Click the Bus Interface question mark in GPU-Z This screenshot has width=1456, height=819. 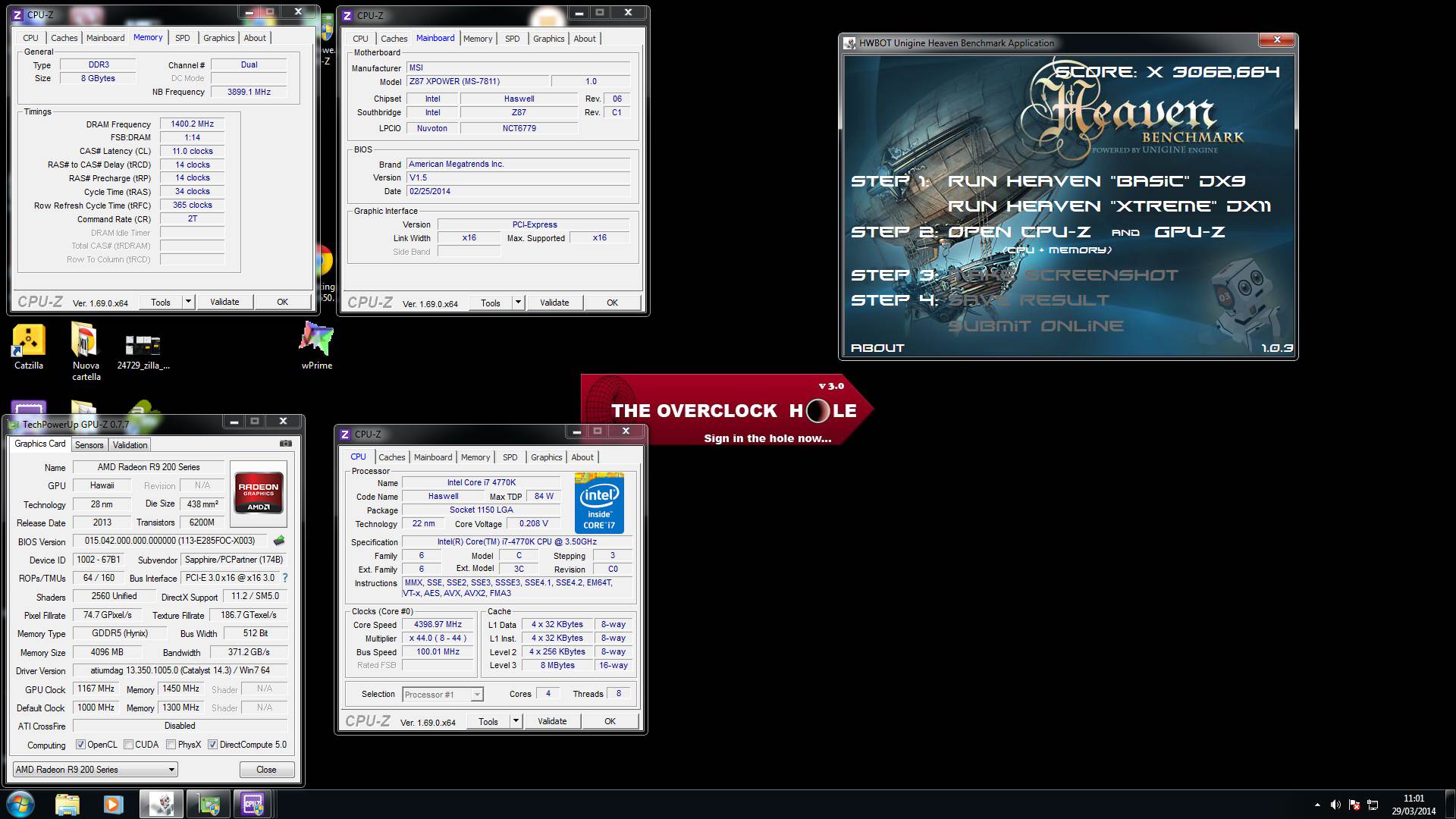coord(284,578)
